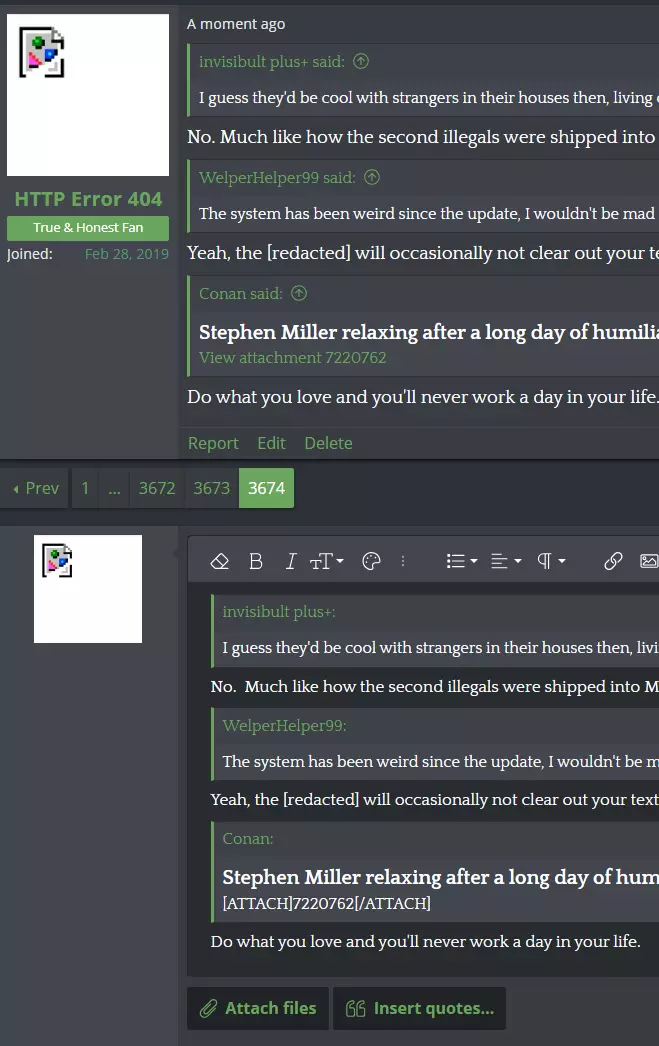This screenshot has width=659, height=1046.
Task: Click 'WelperHelper99 said:' quote header
Action: (277, 177)
